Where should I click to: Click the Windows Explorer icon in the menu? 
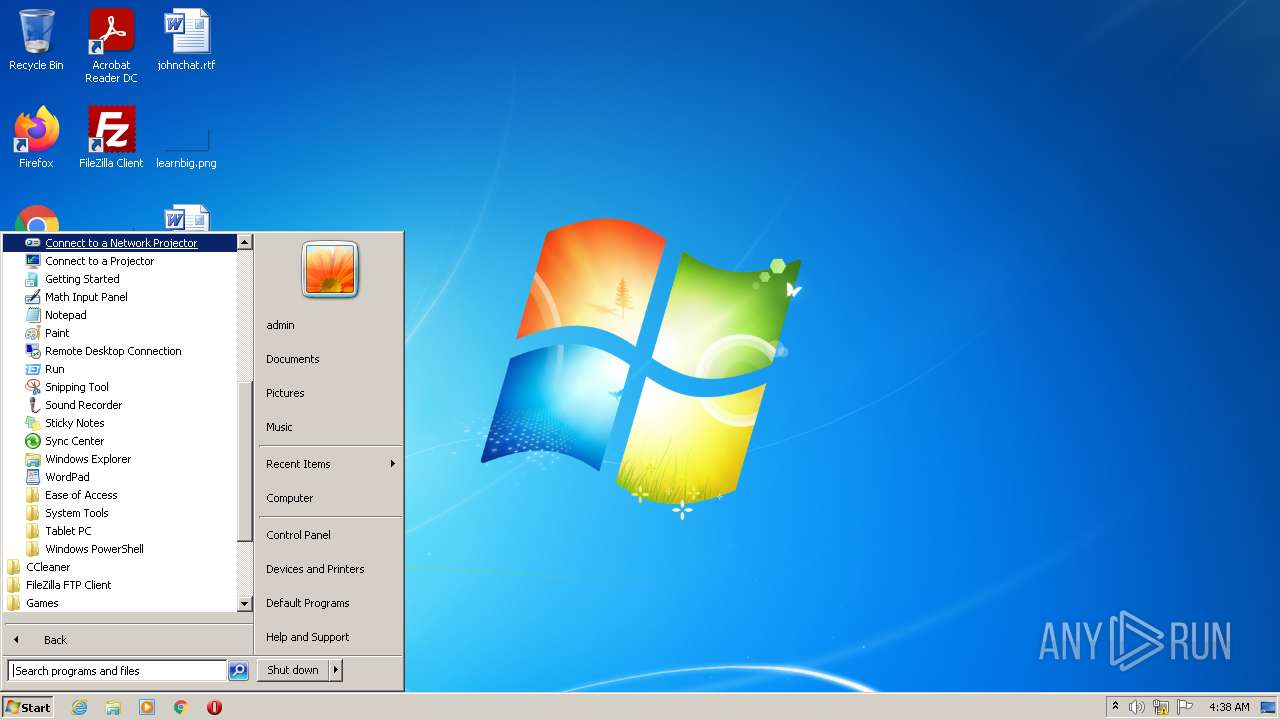[x=32, y=459]
